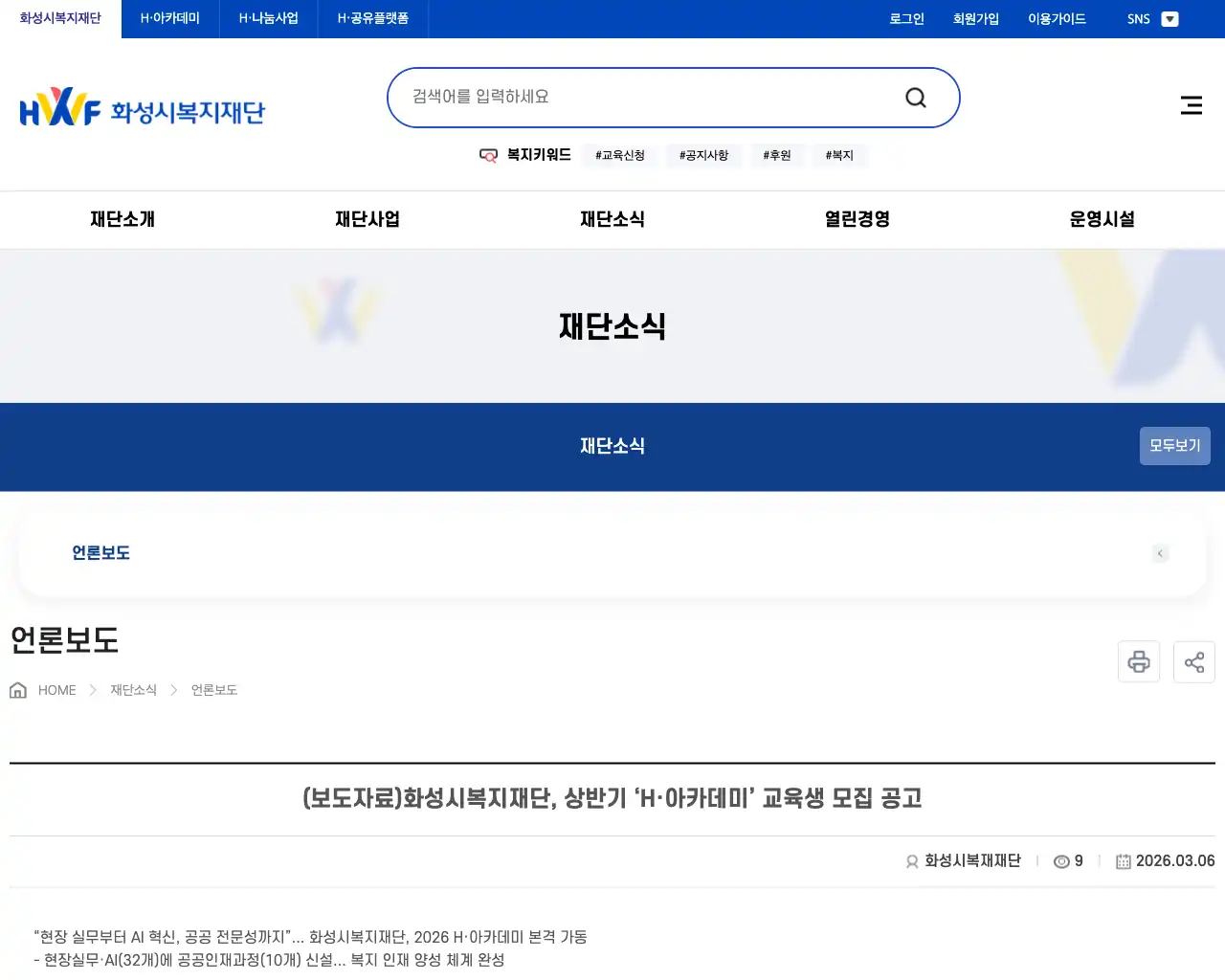Screen dimensions: 1225x980
Task: Select the 회원가입 link
Action: tap(975, 18)
